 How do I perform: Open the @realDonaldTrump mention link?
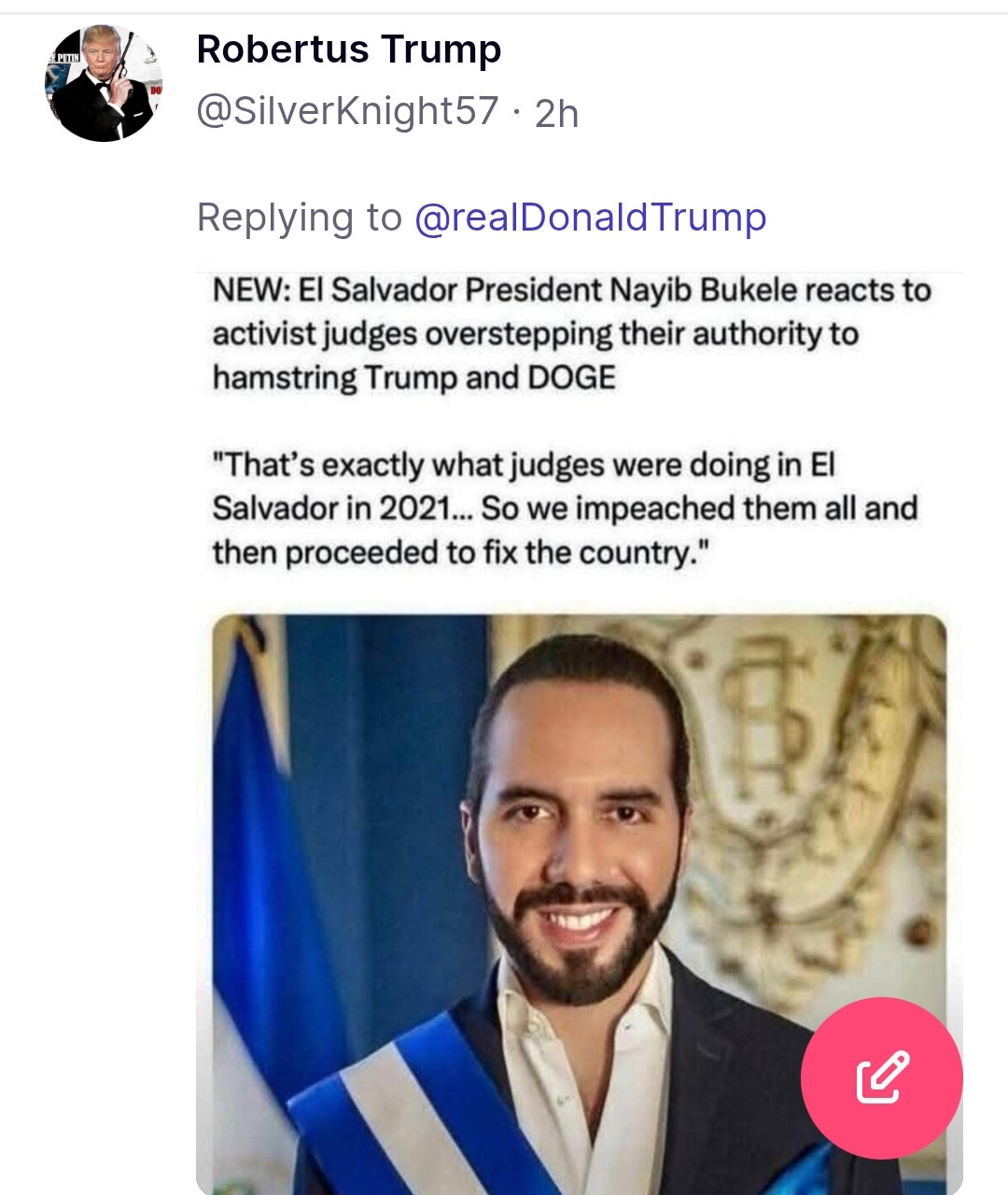click(x=590, y=218)
